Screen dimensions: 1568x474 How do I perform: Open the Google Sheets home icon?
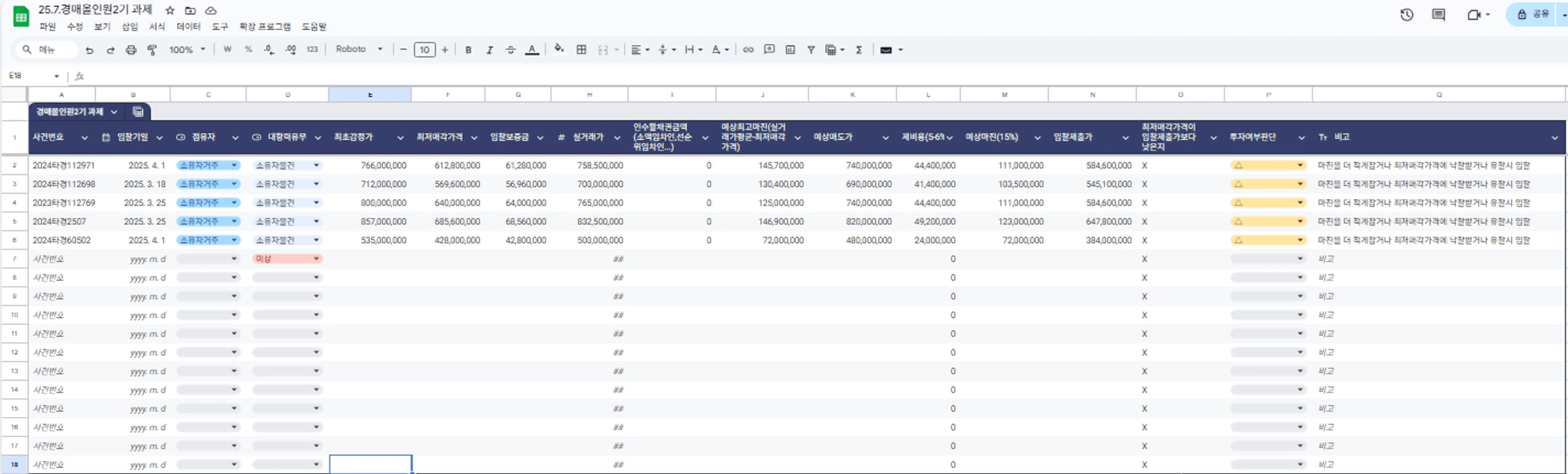click(21, 16)
